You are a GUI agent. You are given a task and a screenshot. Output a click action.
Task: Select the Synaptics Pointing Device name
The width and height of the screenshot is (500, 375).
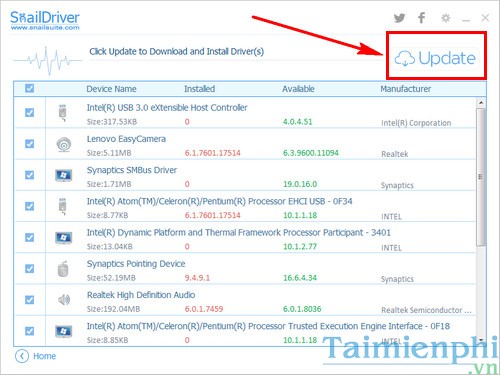pyautogui.click(x=136, y=264)
